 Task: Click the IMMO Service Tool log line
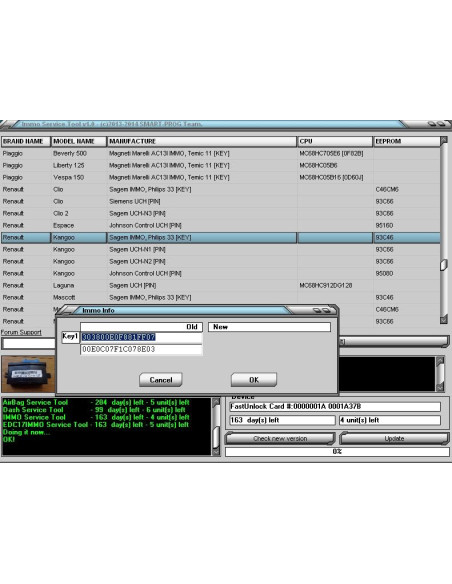coord(96,417)
